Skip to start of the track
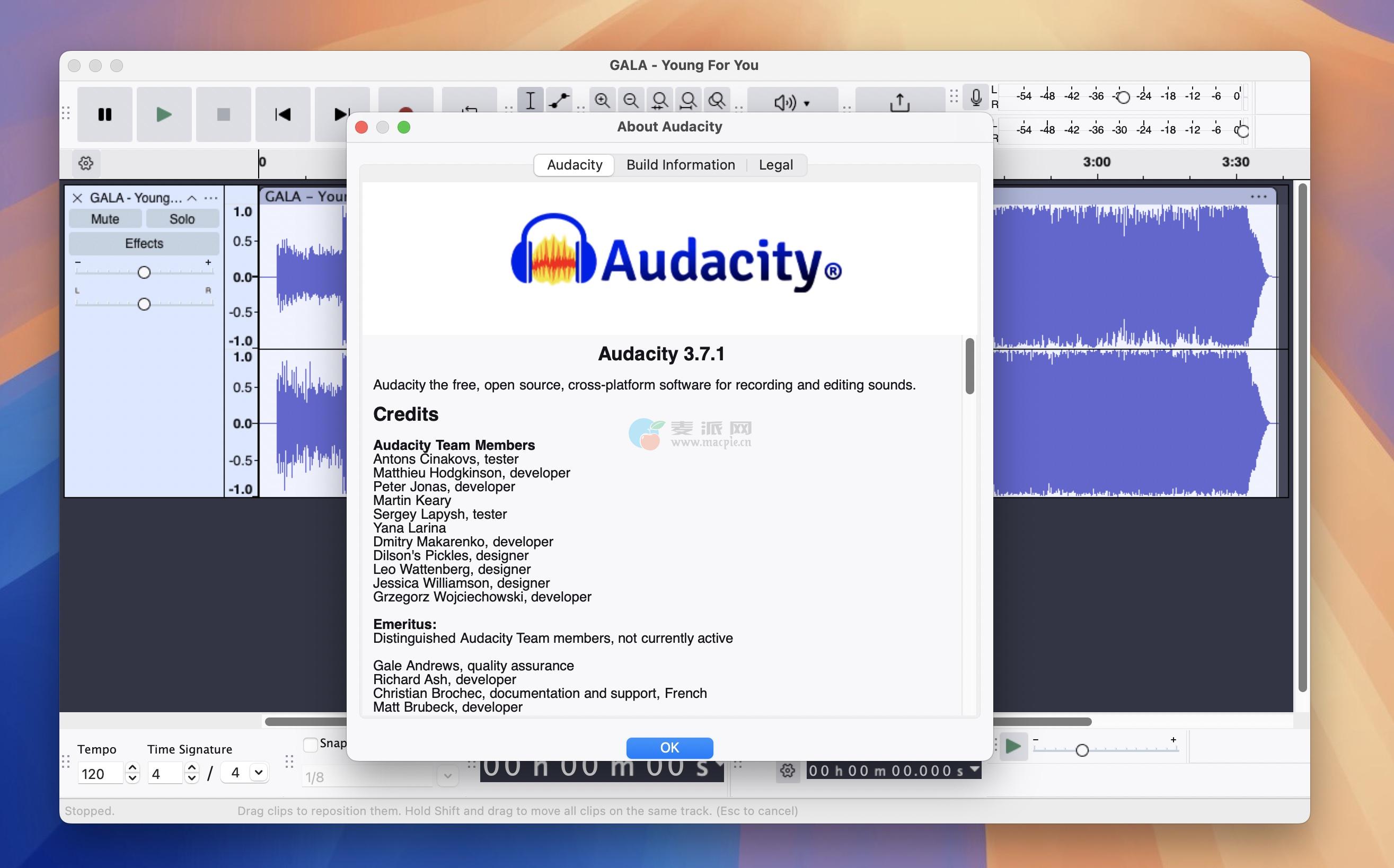The height and width of the screenshot is (868, 1394). tap(283, 114)
